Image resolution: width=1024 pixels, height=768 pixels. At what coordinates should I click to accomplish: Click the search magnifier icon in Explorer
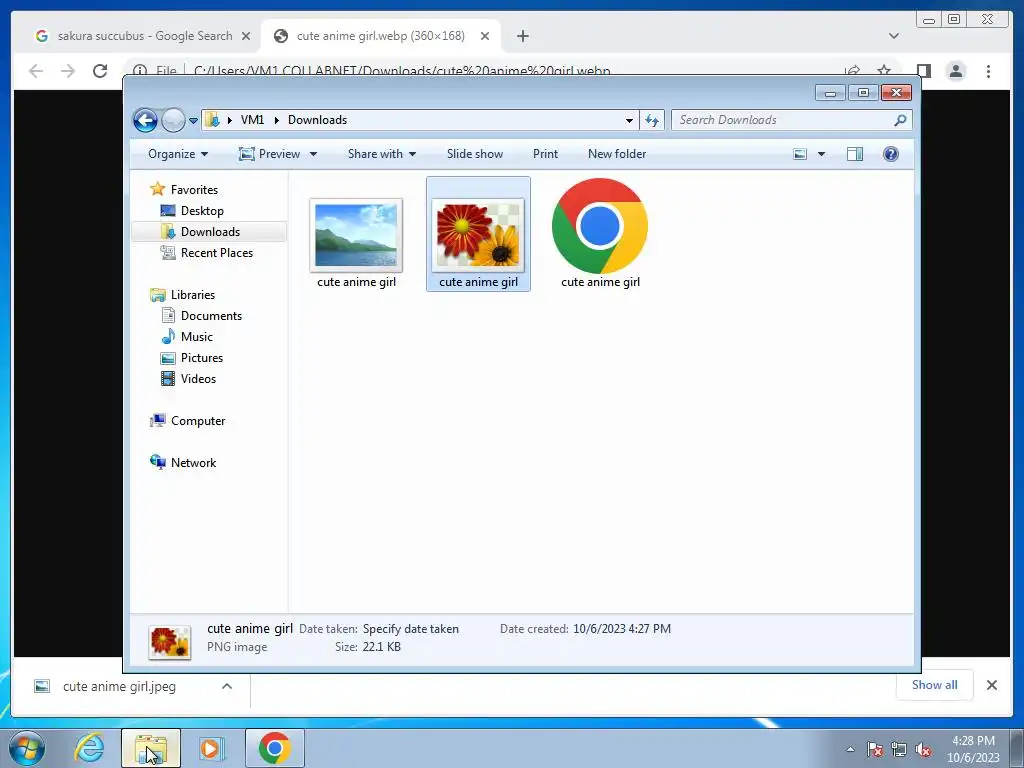click(901, 120)
